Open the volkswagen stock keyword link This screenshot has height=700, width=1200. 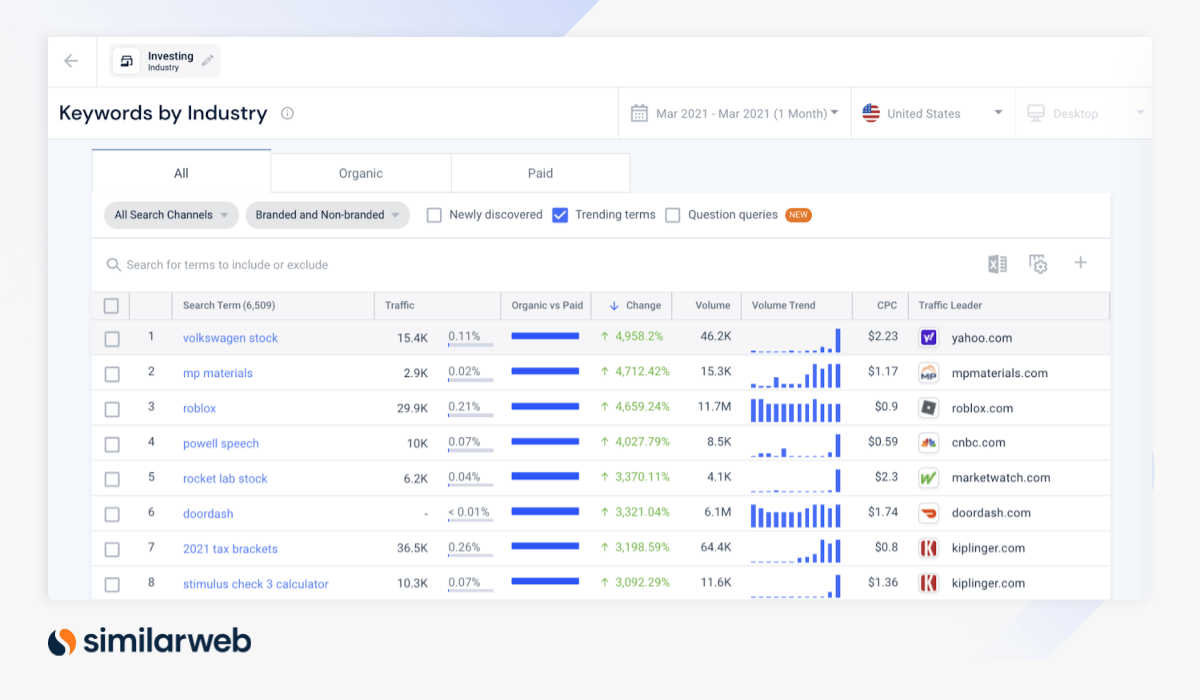230,338
